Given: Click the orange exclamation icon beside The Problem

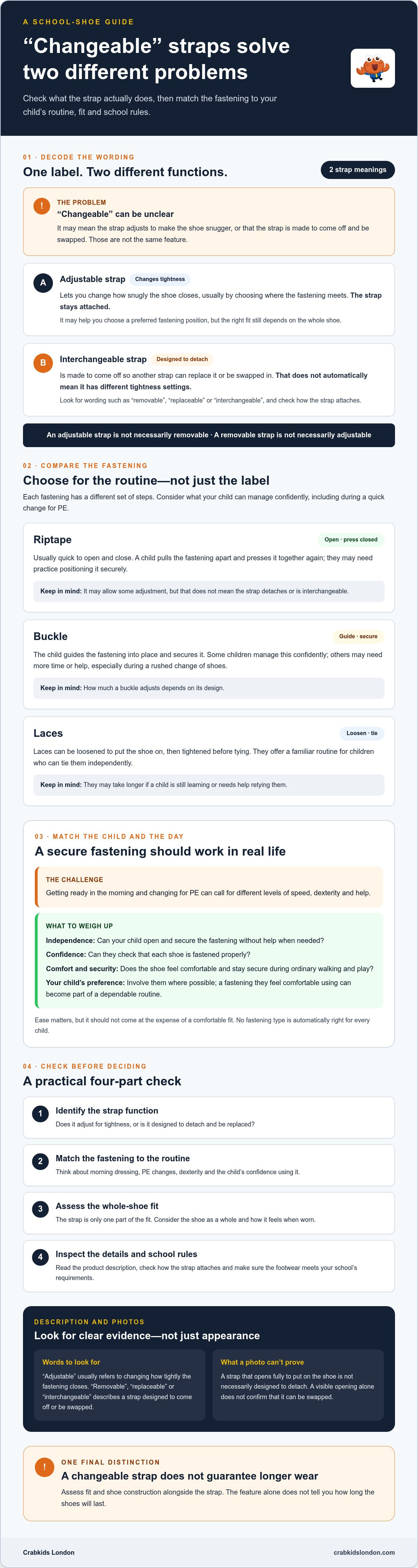Looking at the screenshot, I should (x=42, y=206).
